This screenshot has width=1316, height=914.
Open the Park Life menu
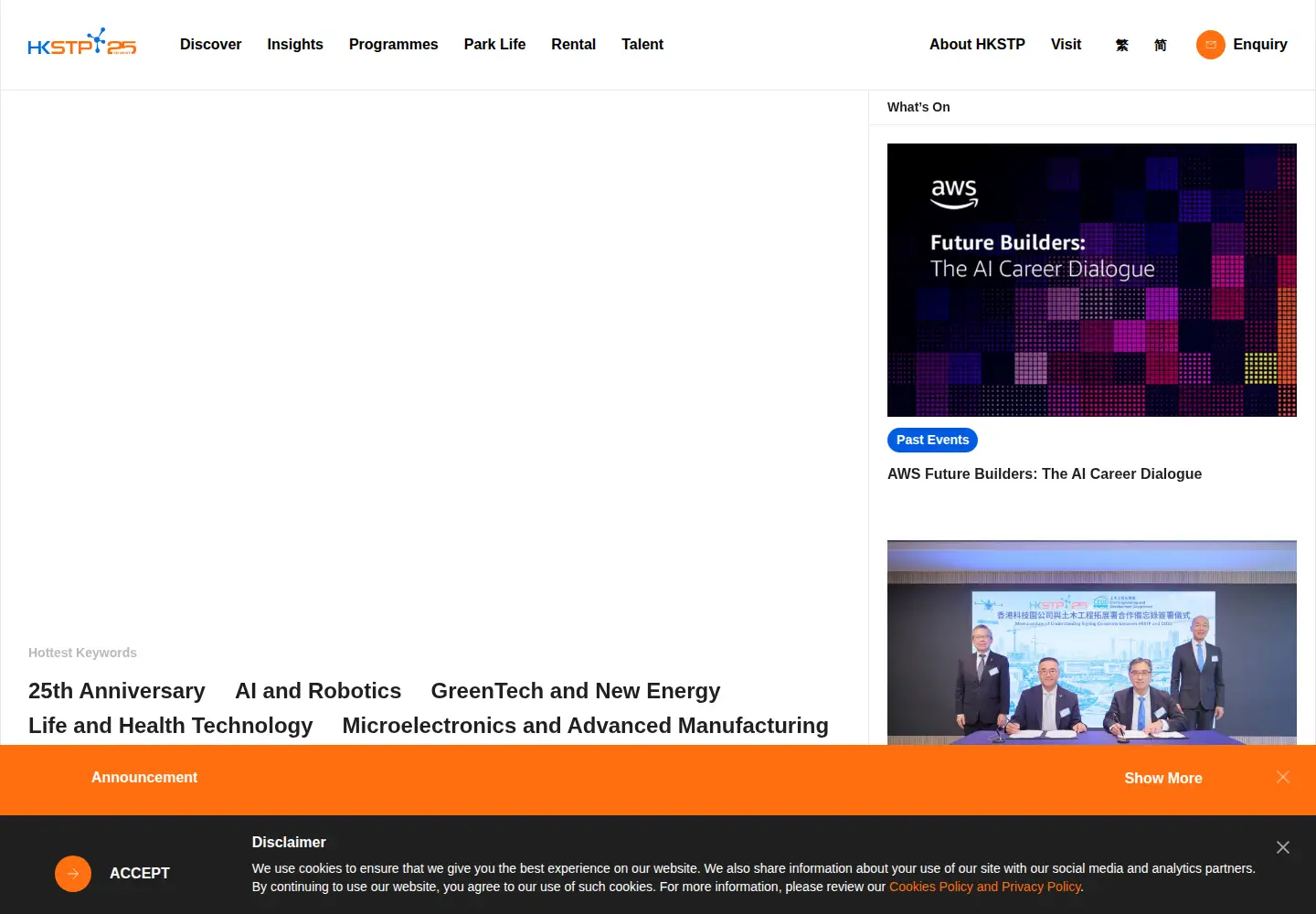click(x=494, y=44)
